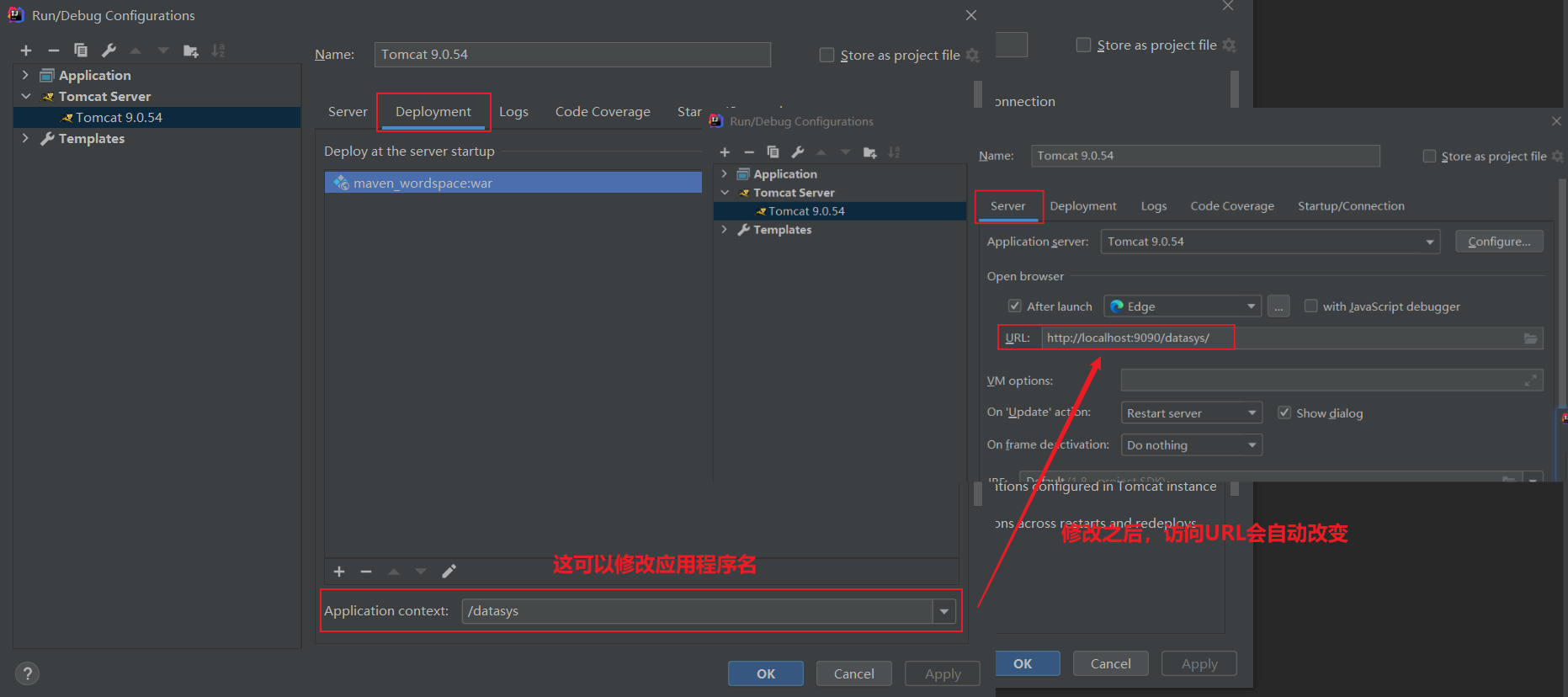
Task: Edit artifact with pencil icon below list
Action: pyautogui.click(x=449, y=572)
